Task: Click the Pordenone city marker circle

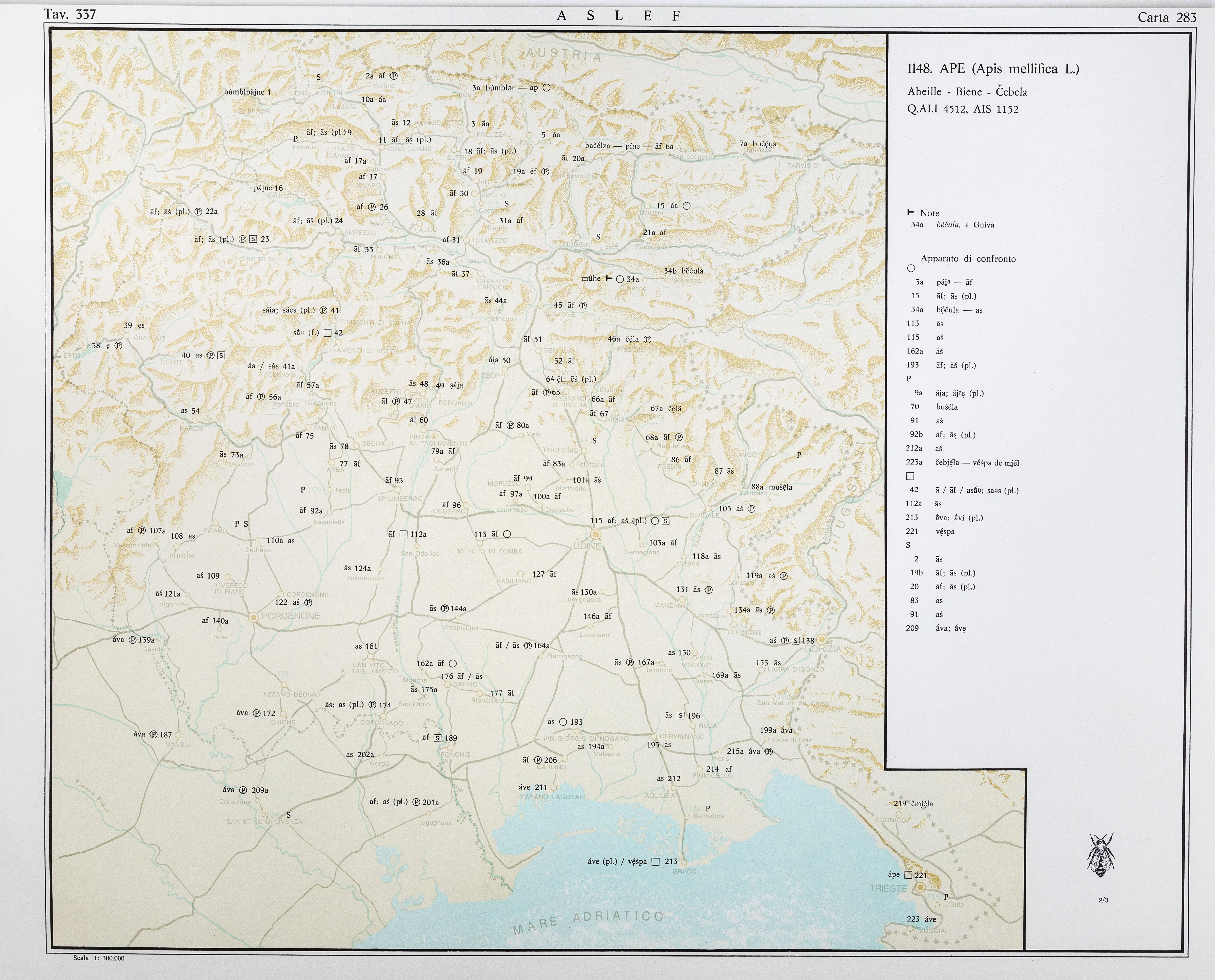Action: click(254, 618)
